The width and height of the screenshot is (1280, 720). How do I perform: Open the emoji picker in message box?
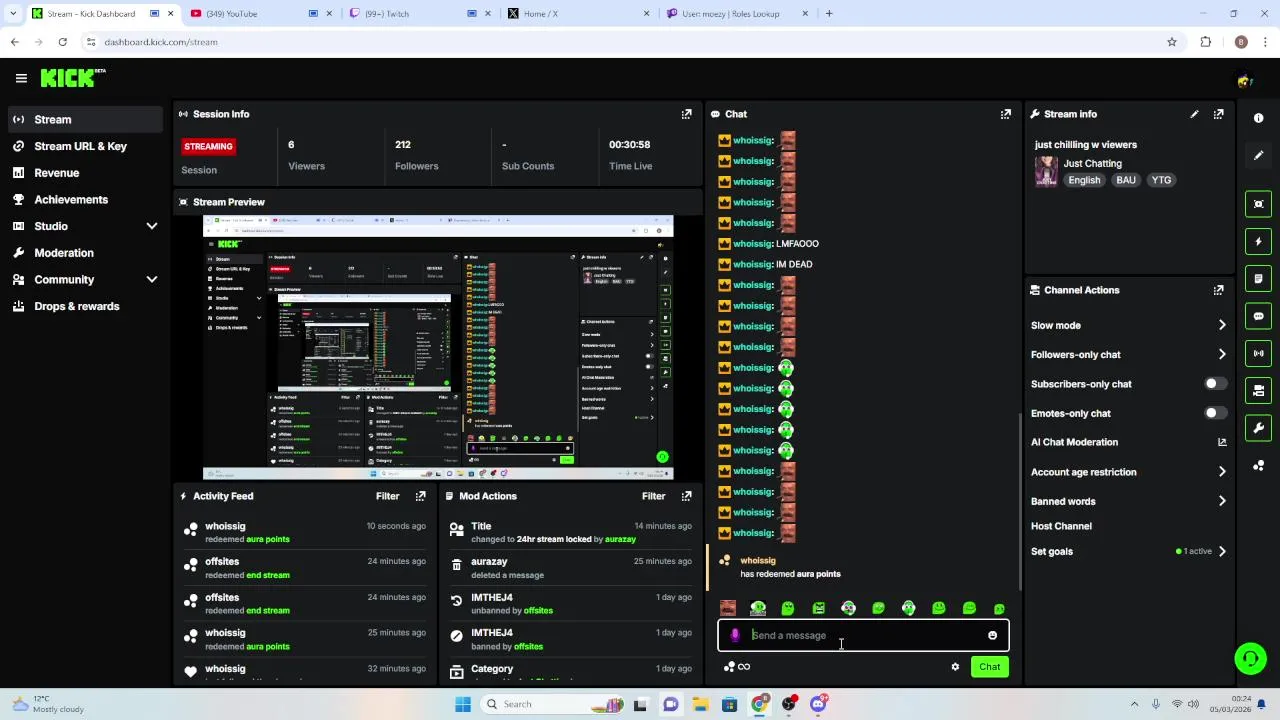tap(992, 635)
